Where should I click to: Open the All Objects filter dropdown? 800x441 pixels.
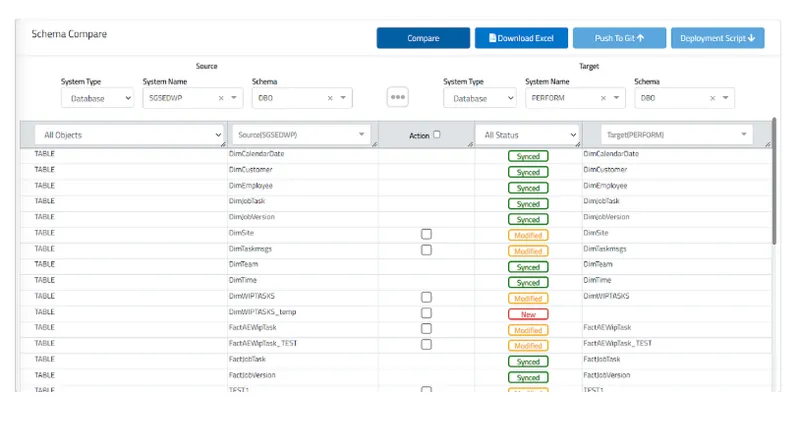coord(129,135)
